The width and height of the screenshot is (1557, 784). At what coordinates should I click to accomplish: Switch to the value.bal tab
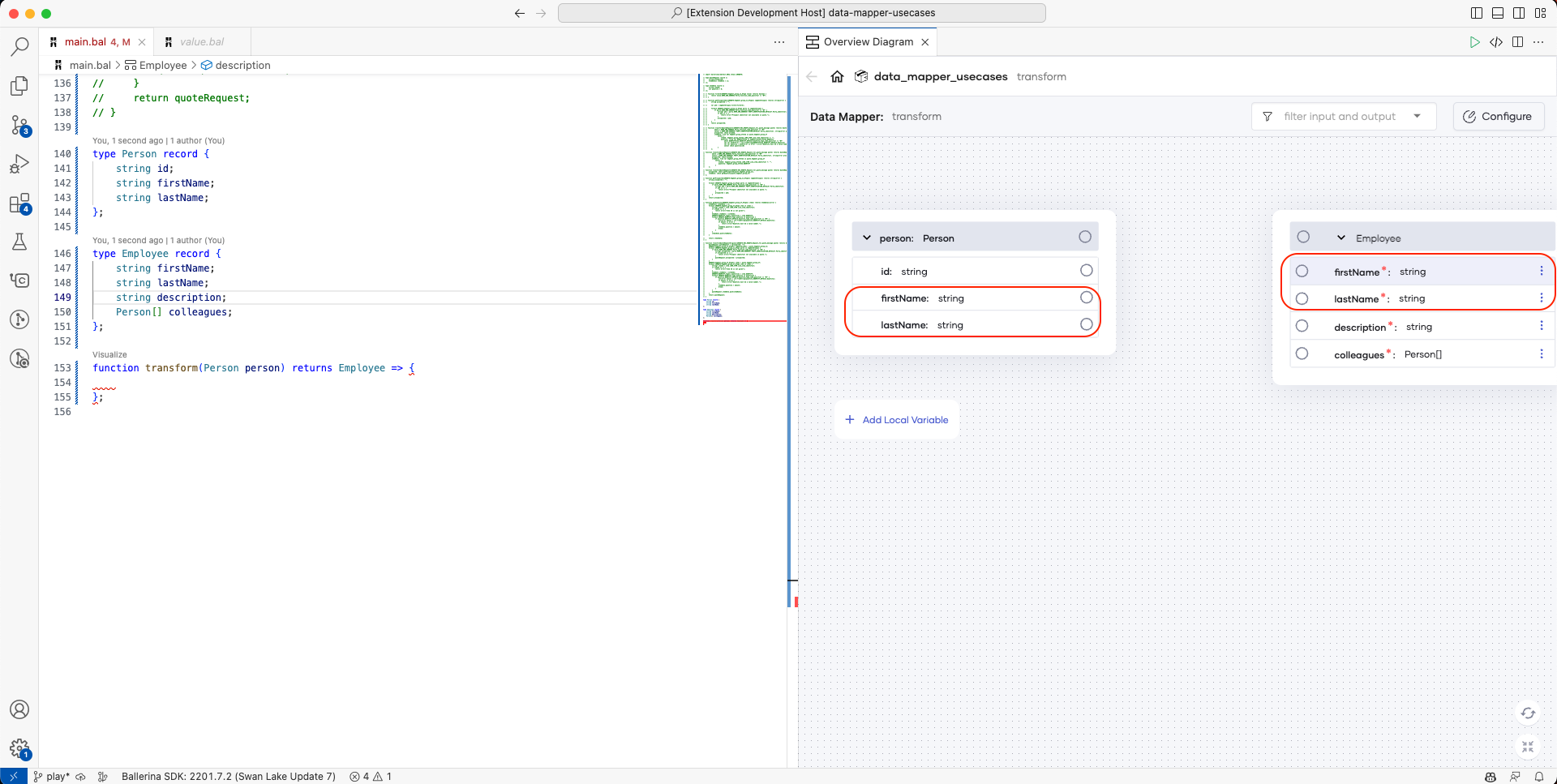(x=200, y=41)
